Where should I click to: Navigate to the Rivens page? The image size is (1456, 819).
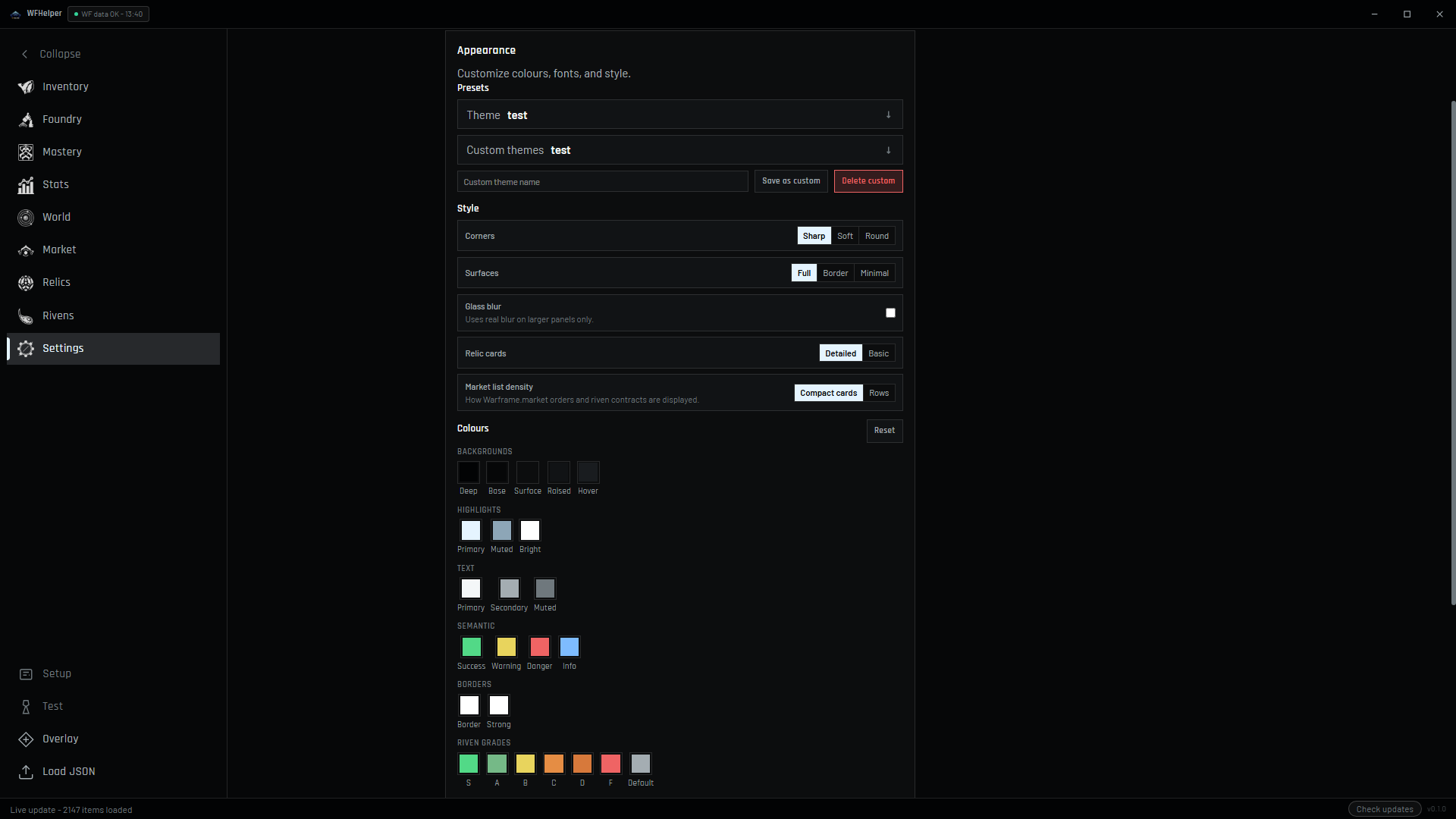tap(113, 315)
